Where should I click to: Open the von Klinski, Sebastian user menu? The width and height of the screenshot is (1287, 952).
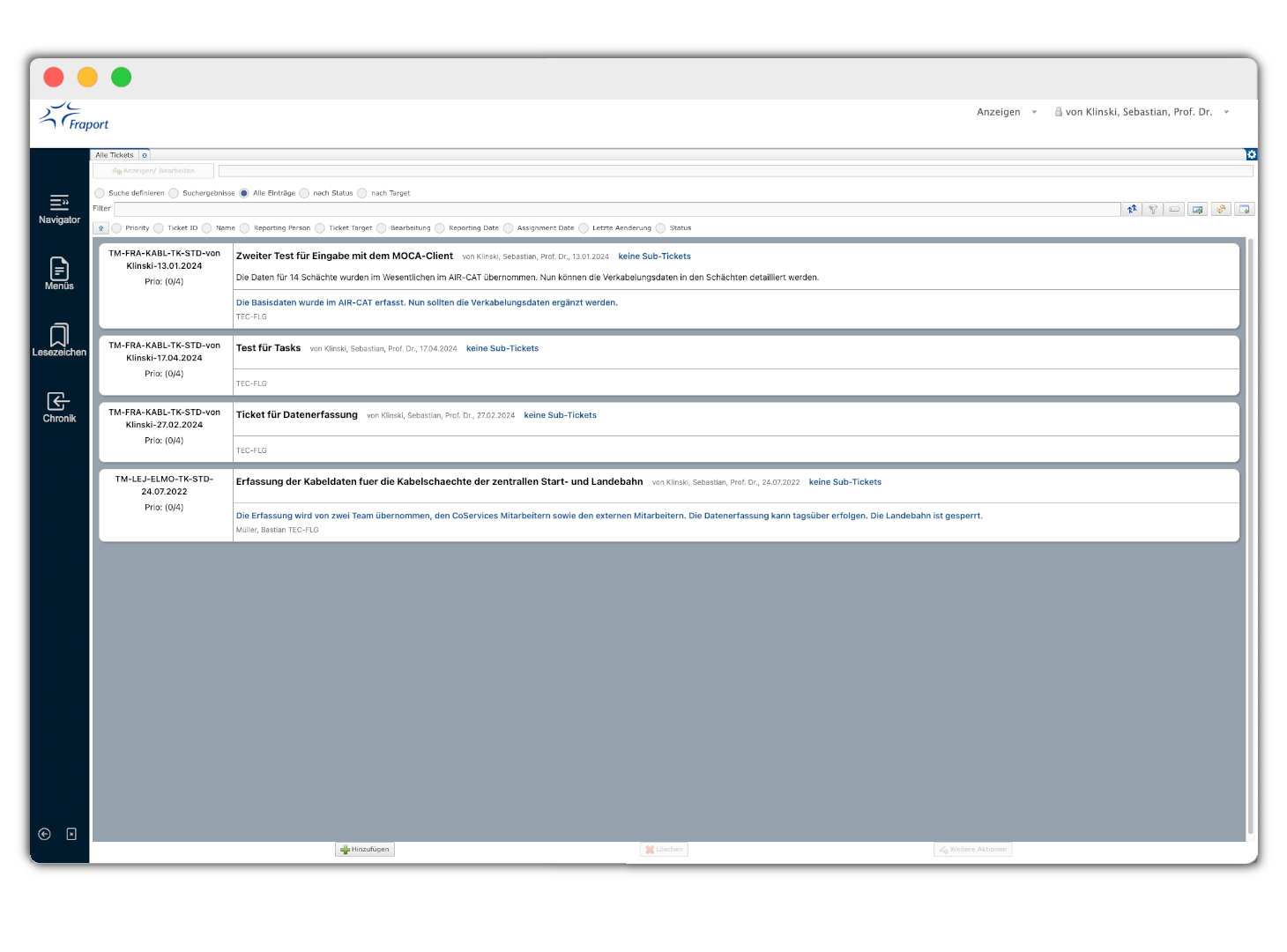click(1139, 112)
